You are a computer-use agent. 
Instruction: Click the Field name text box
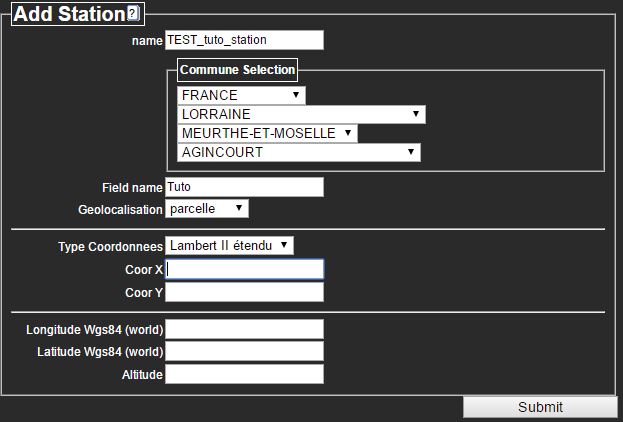[244, 187]
